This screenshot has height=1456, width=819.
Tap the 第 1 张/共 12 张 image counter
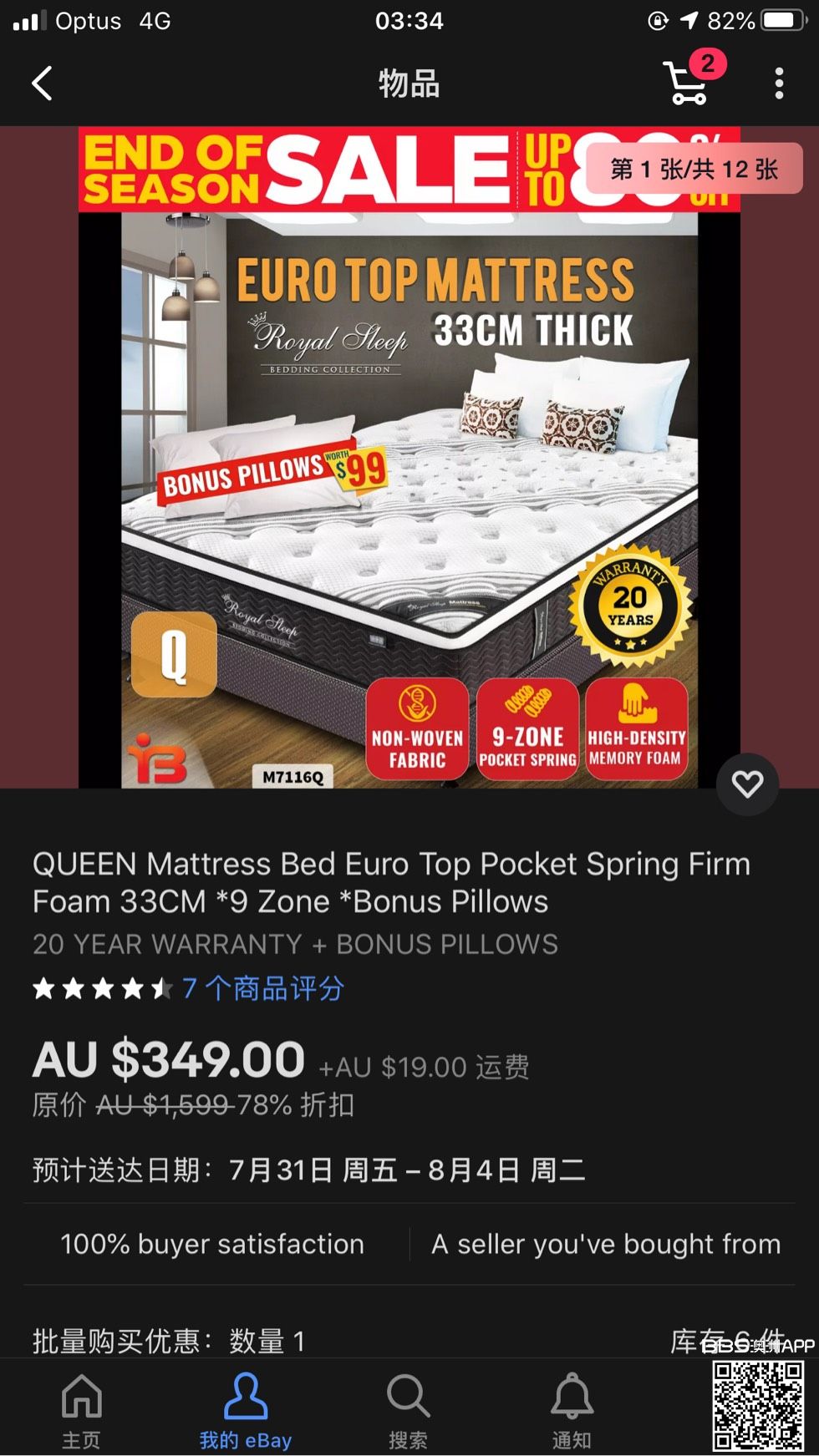tap(694, 169)
